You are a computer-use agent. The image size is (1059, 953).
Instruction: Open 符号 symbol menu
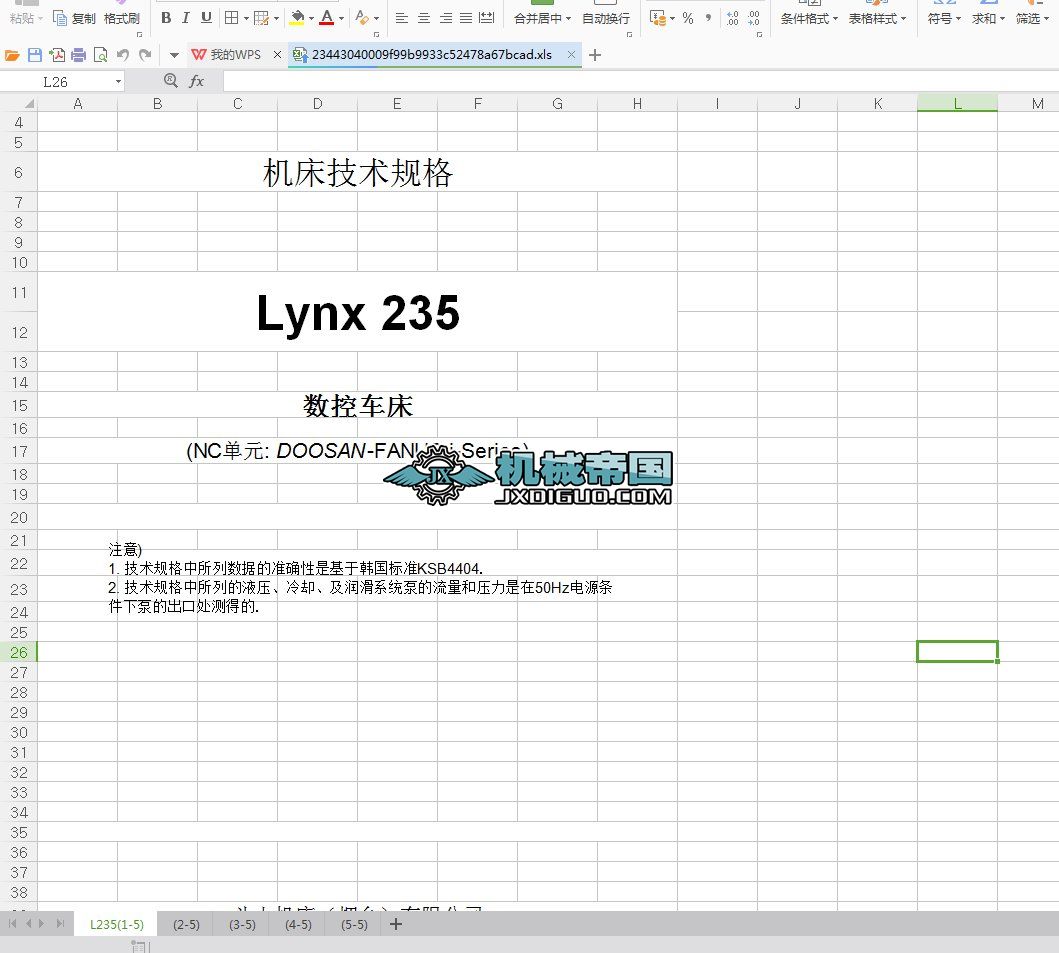point(944,18)
